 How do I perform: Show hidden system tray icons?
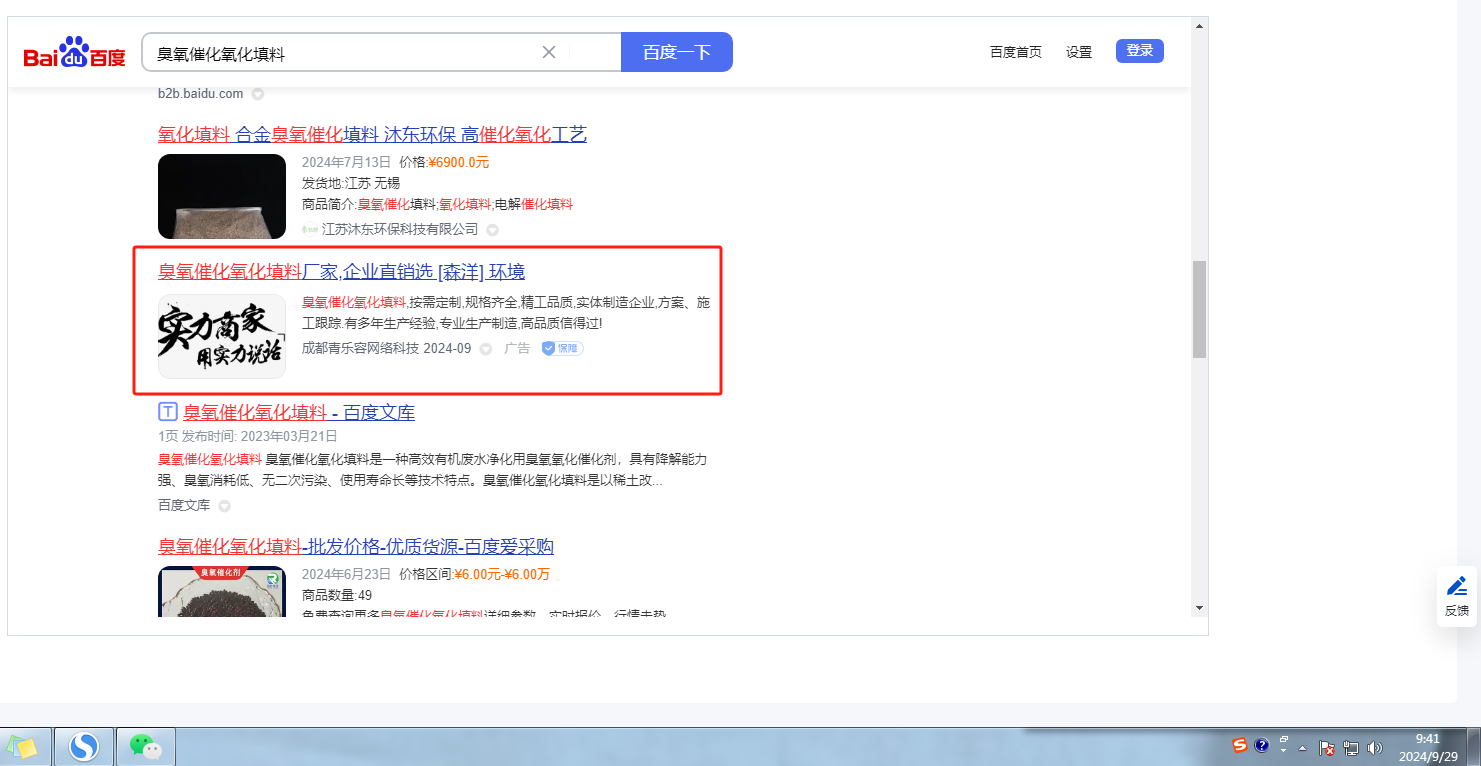[x=1303, y=747]
